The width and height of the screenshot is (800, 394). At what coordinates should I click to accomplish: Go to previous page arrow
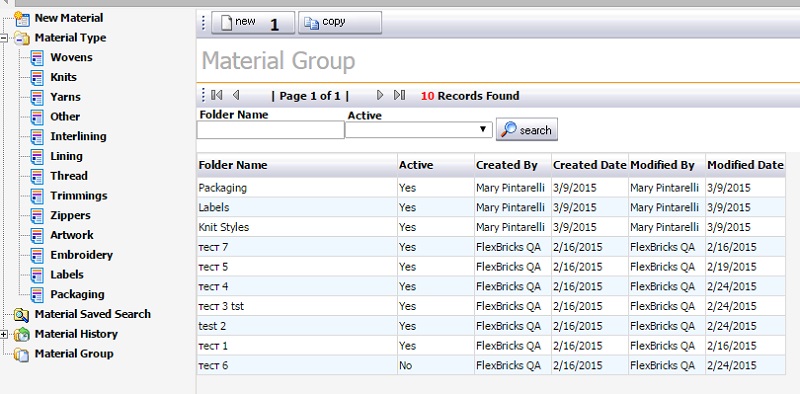pos(236,95)
